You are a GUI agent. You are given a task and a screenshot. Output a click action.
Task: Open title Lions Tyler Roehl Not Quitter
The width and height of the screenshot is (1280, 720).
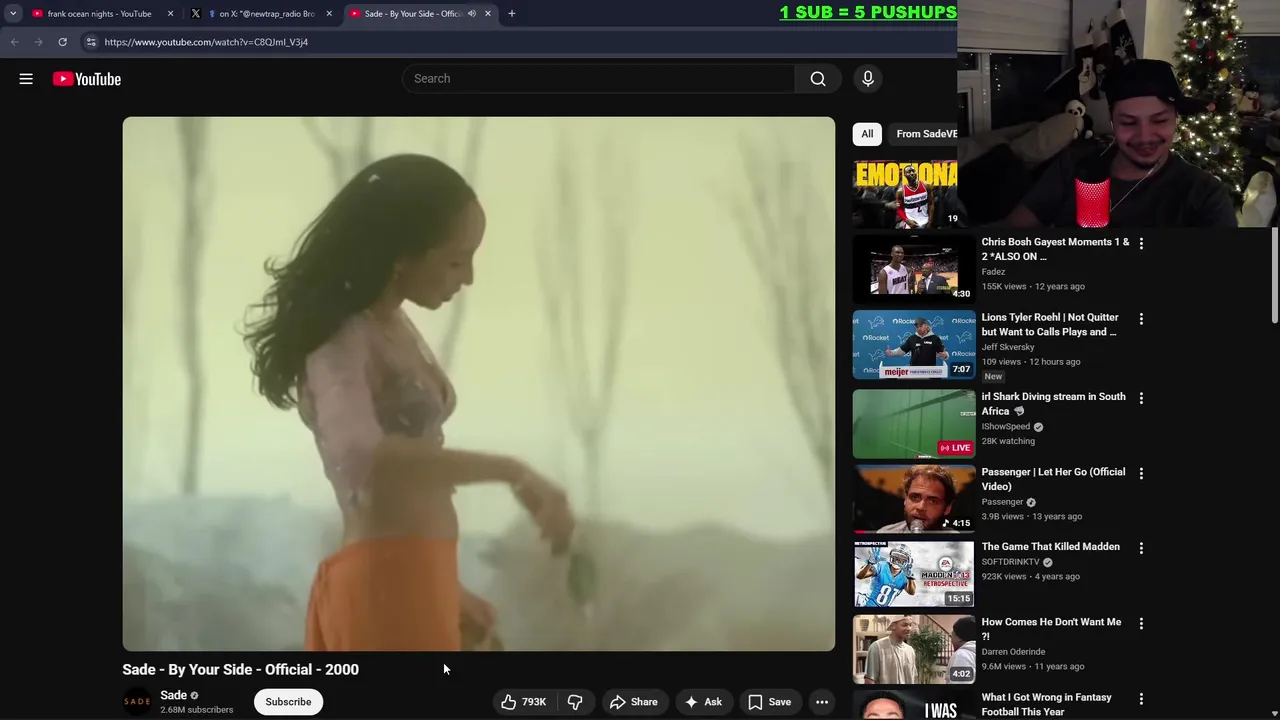click(1050, 324)
